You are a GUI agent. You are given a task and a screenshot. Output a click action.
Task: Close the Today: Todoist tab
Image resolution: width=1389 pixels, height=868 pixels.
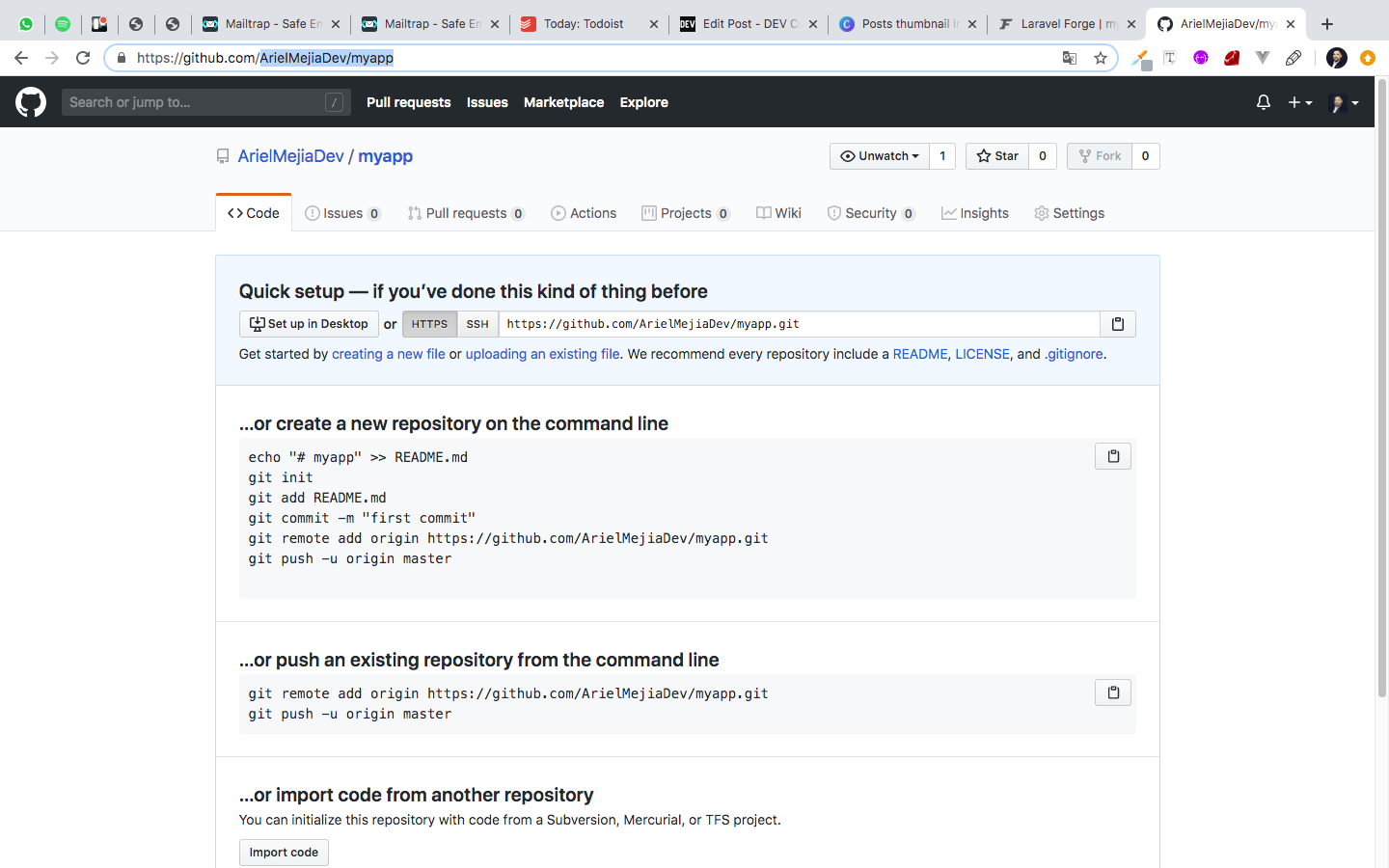pyautogui.click(x=654, y=24)
